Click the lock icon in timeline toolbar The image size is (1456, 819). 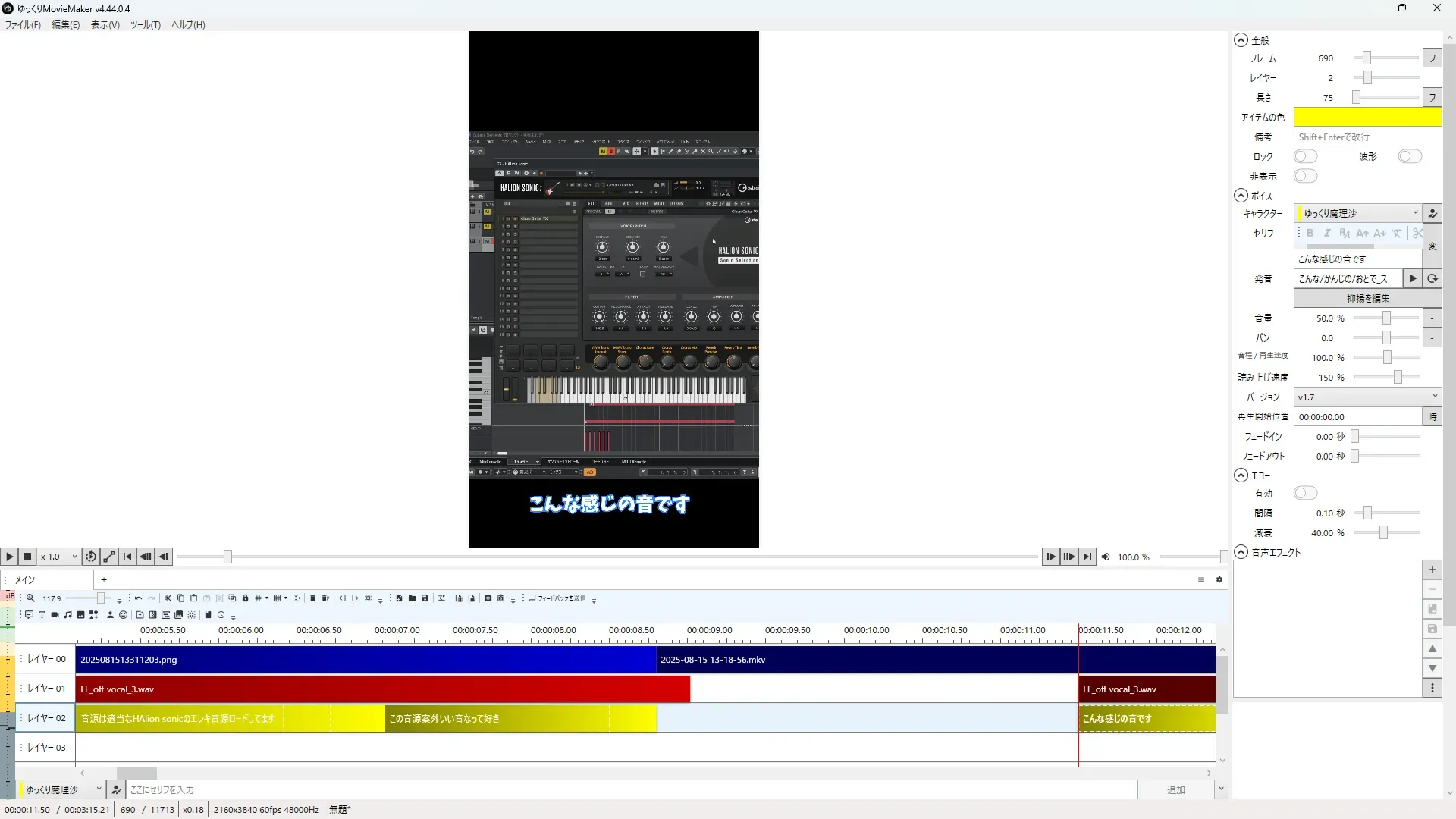click(x=245, y=598)
